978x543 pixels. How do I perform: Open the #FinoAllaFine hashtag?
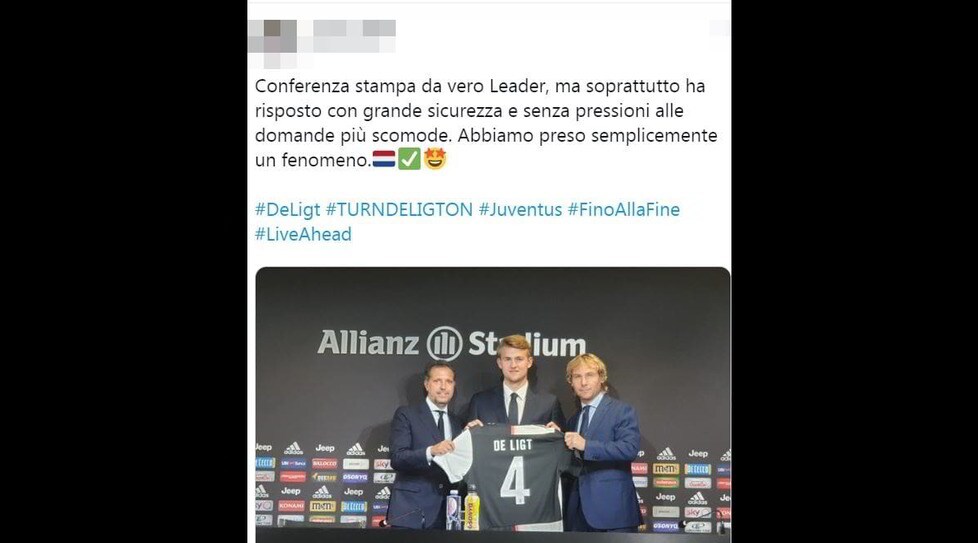[624, 209]
